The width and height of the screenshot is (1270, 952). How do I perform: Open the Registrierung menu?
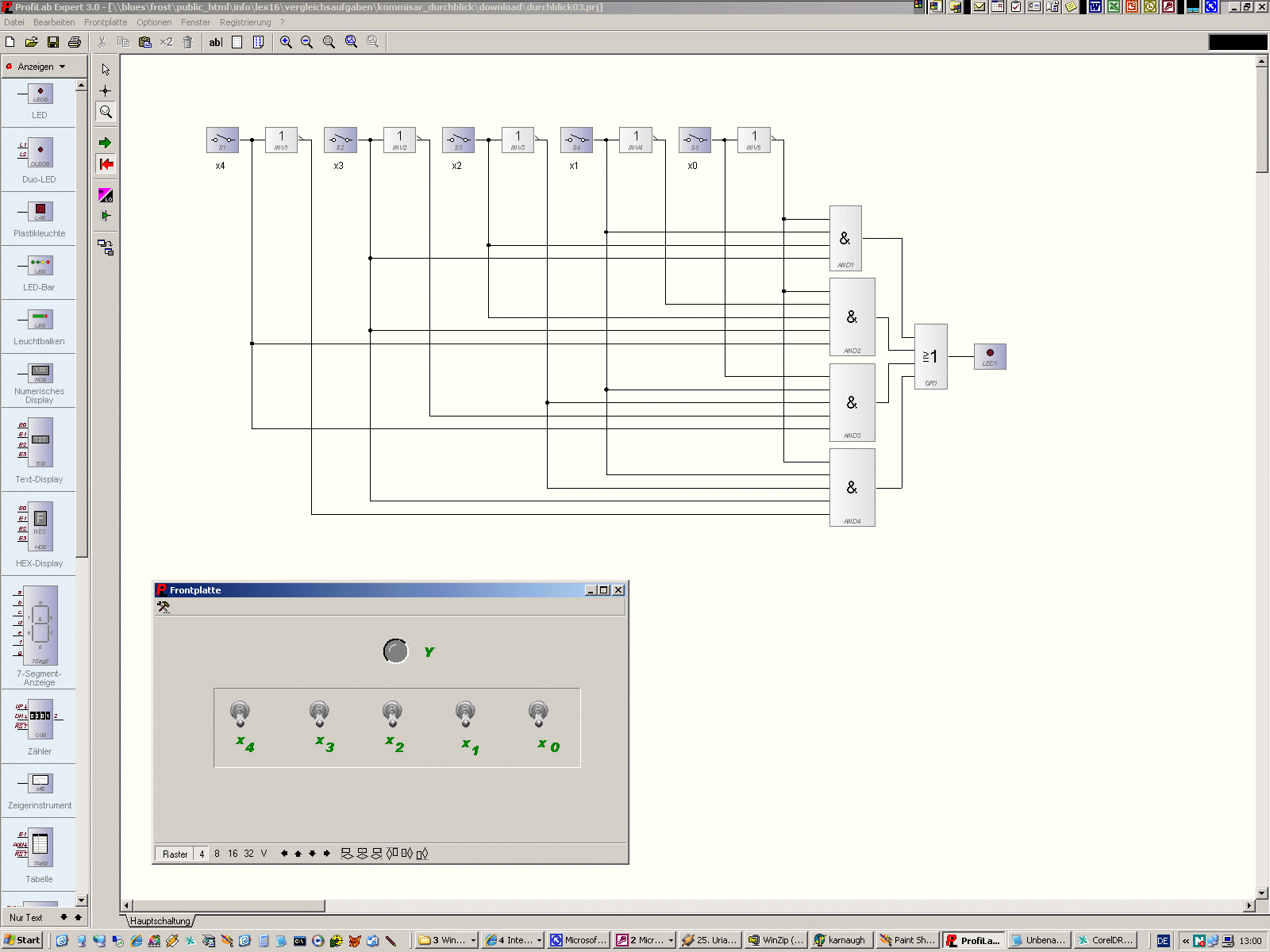[245, 22]
